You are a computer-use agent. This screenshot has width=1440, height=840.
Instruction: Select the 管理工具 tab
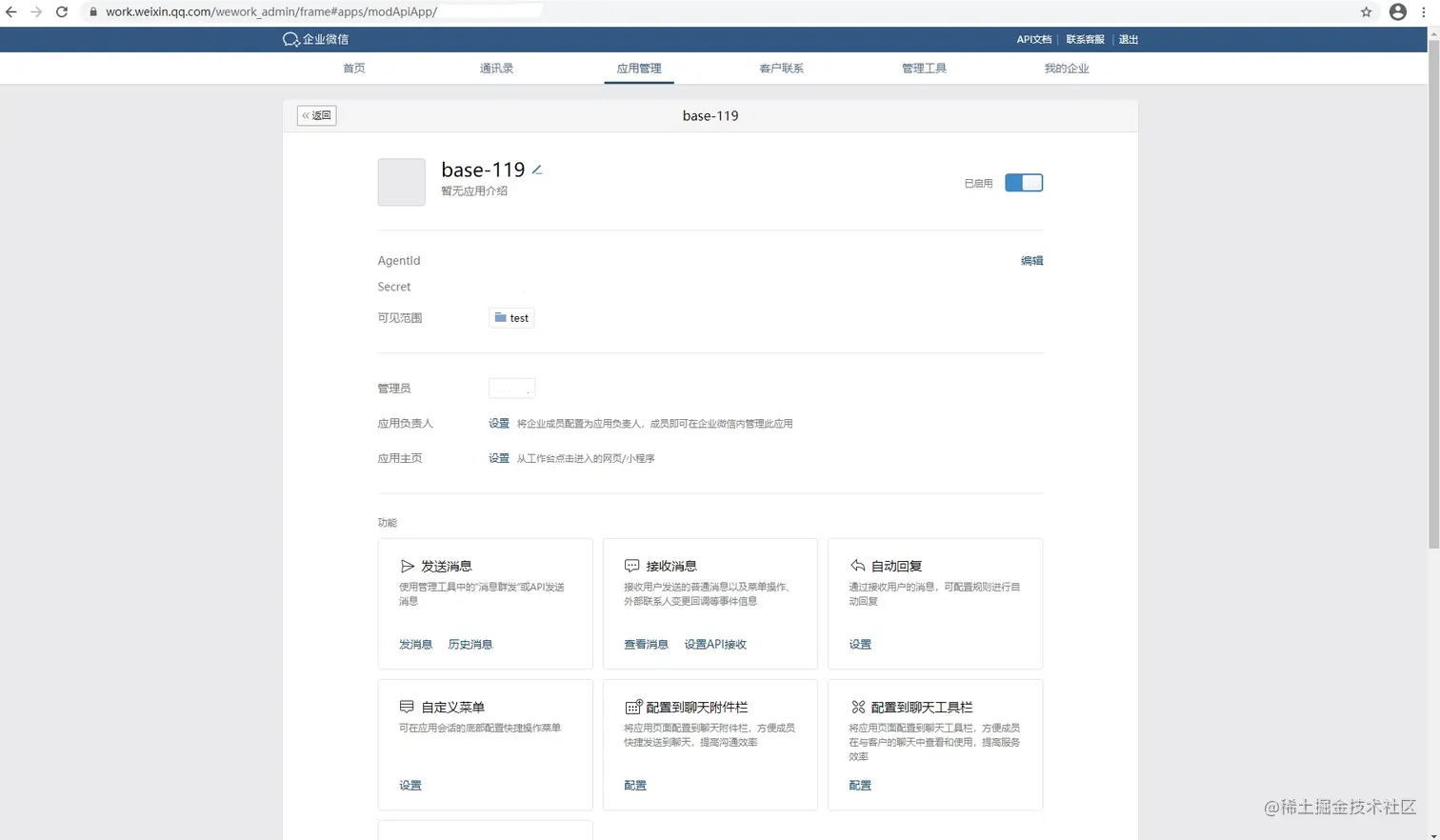pos(923,68)
